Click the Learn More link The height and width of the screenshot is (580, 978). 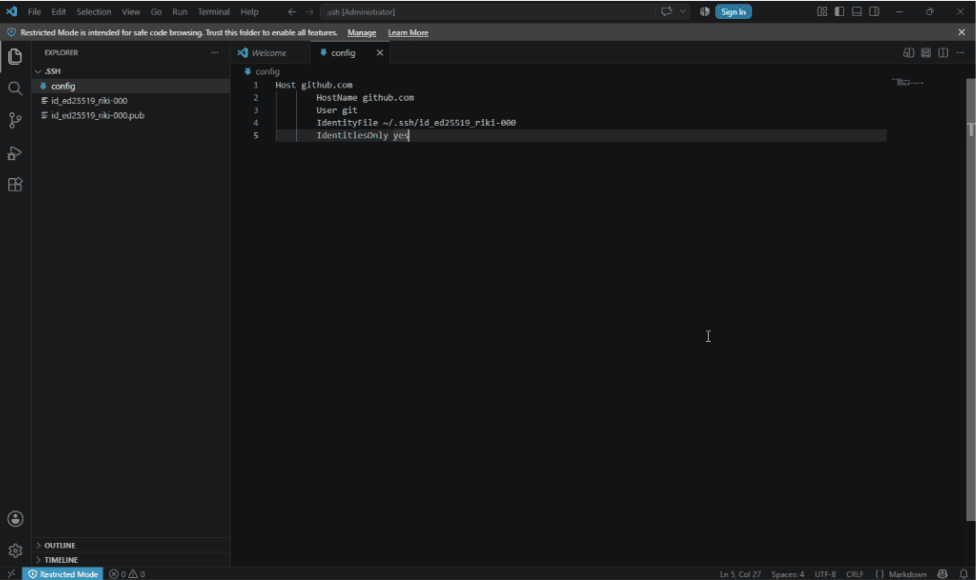[x=408, y=32]
